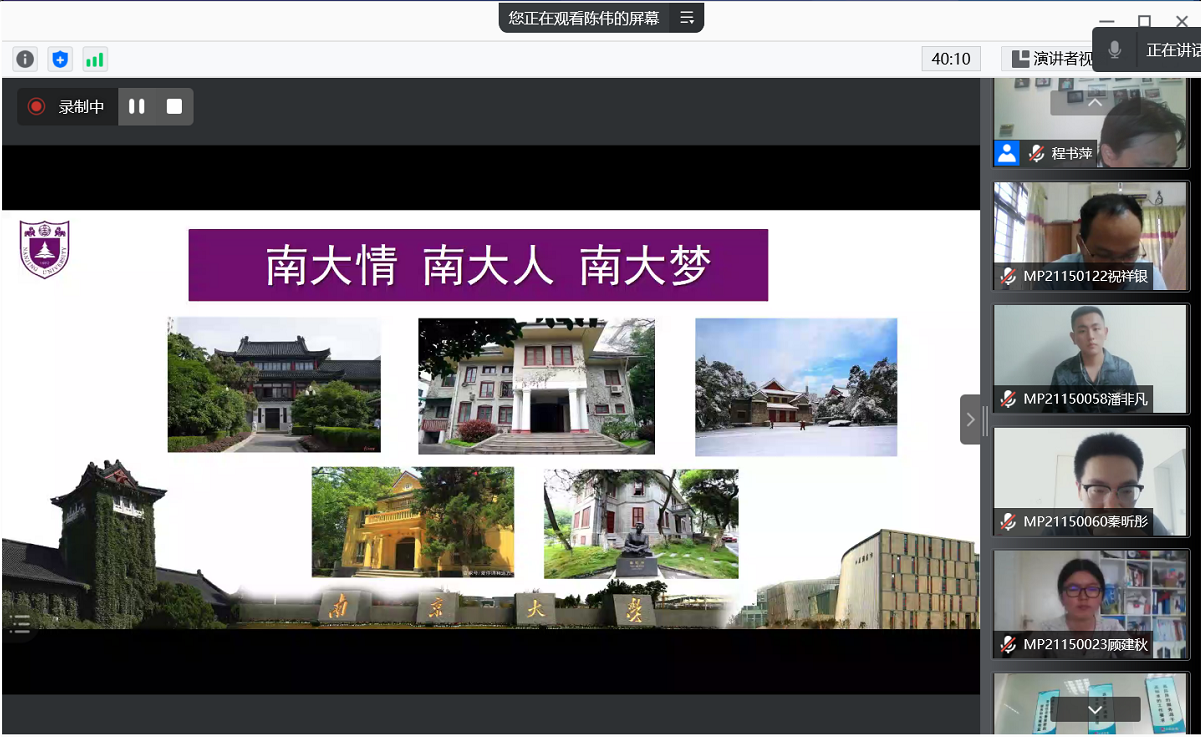Click the microphone icon in speaking indicator
Viewport: 1201px width, 737px height.
(1115, 50)
